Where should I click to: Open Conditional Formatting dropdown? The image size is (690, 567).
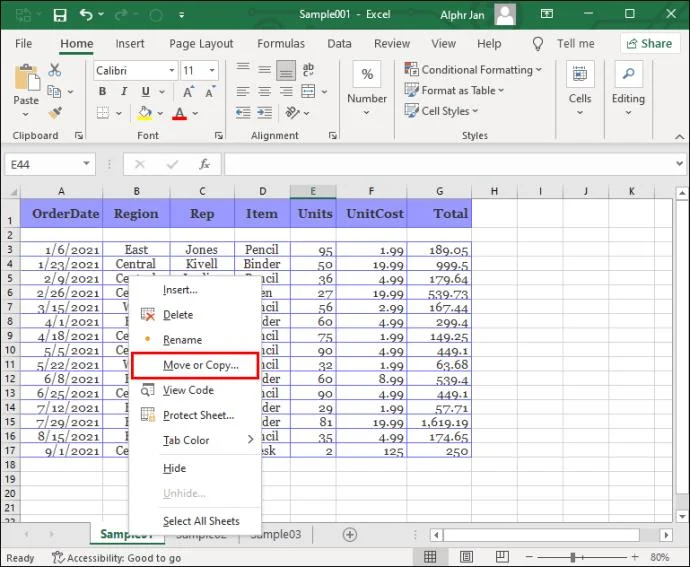[473, 70]
